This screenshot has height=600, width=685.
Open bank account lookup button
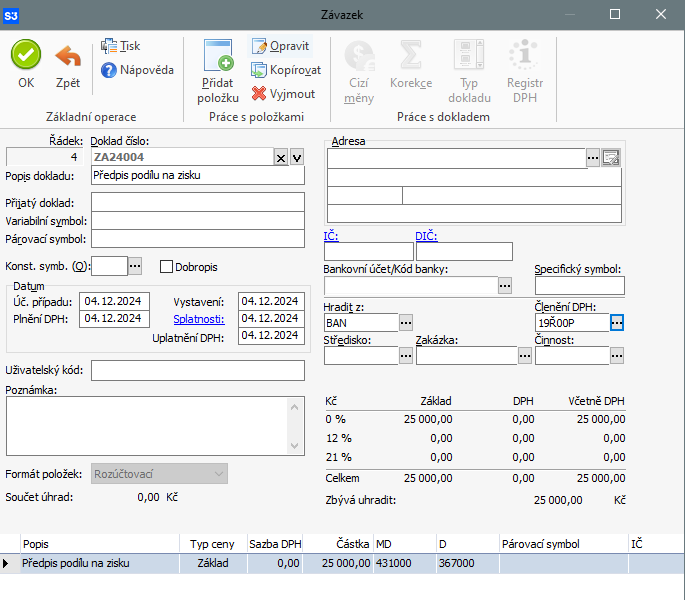click(x=505, y=286)
